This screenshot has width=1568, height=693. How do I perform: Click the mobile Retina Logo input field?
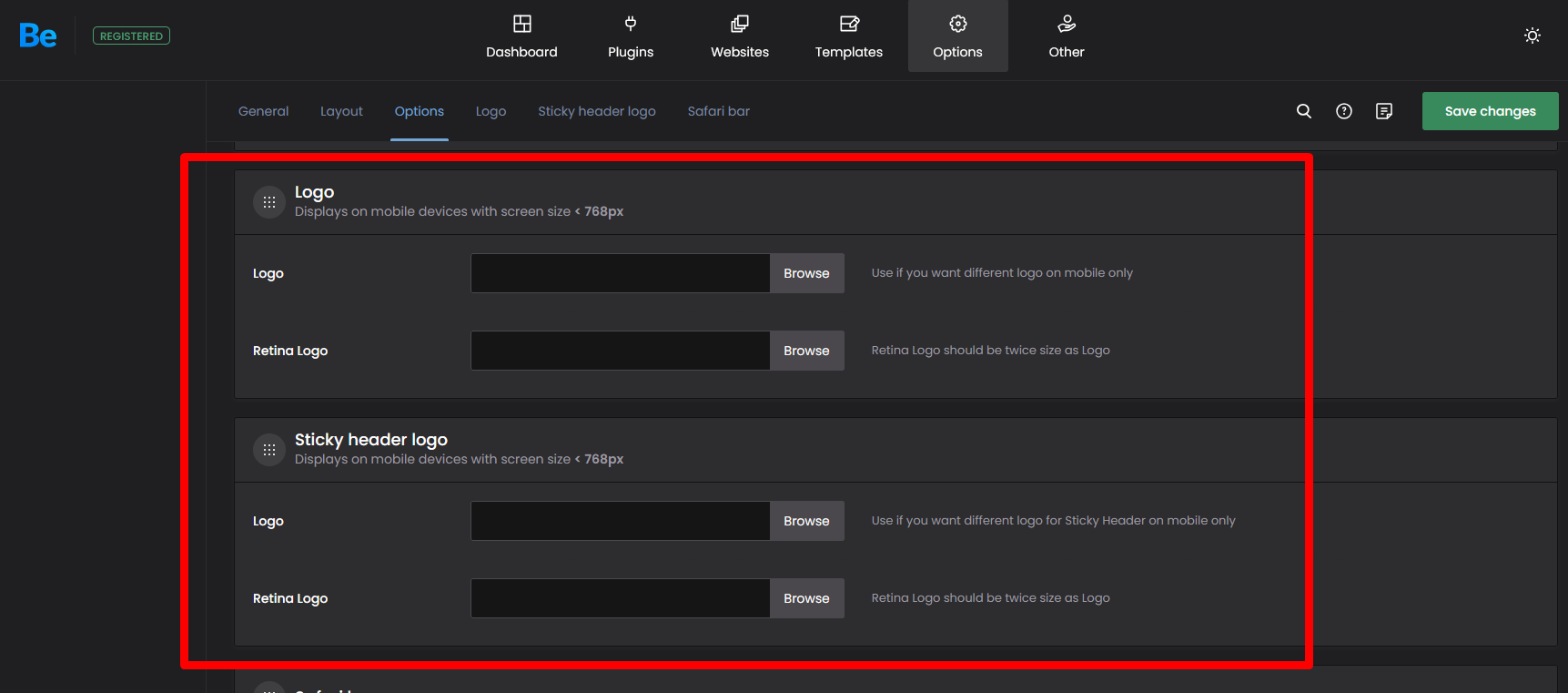click(620, 351)
